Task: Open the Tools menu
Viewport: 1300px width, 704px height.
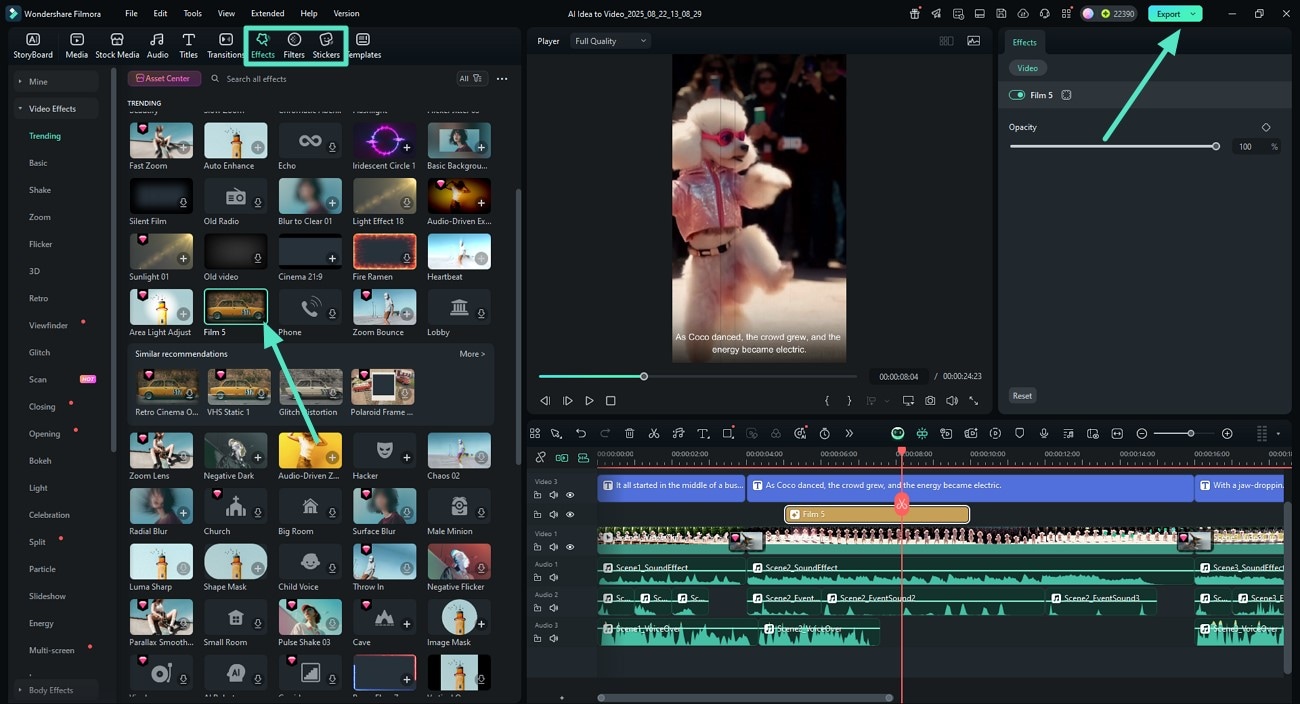Action: pos(192,14)
